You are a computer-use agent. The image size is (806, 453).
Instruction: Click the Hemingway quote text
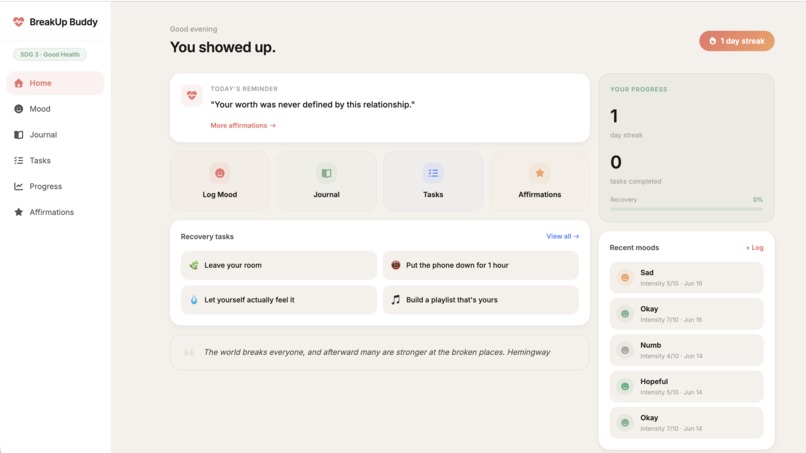click(377, 352)
